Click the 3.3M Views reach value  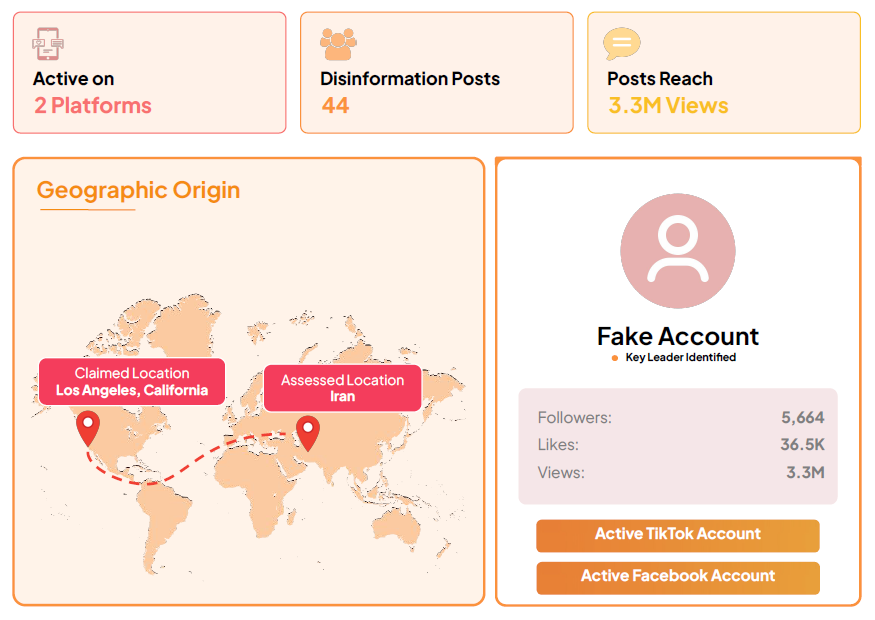point(668,106)
